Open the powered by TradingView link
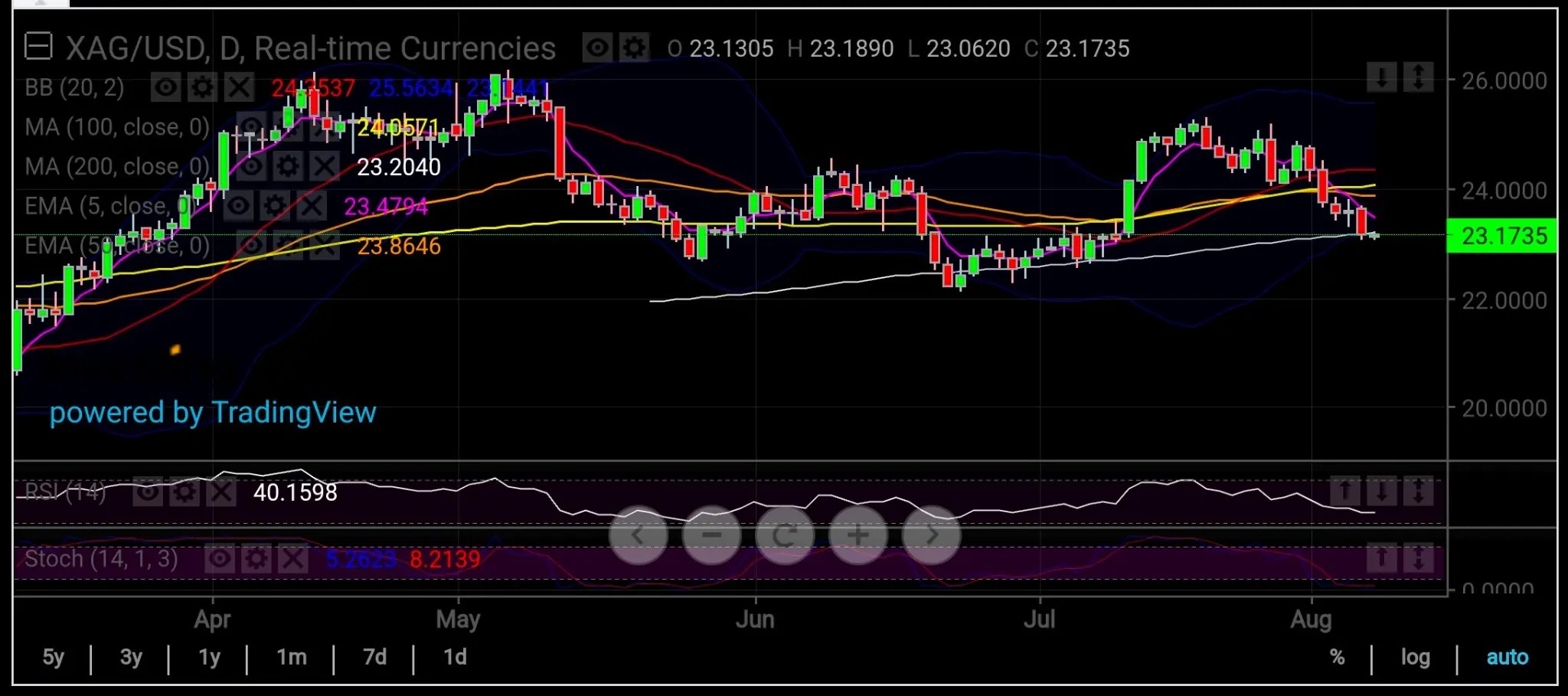 (213, 413)
